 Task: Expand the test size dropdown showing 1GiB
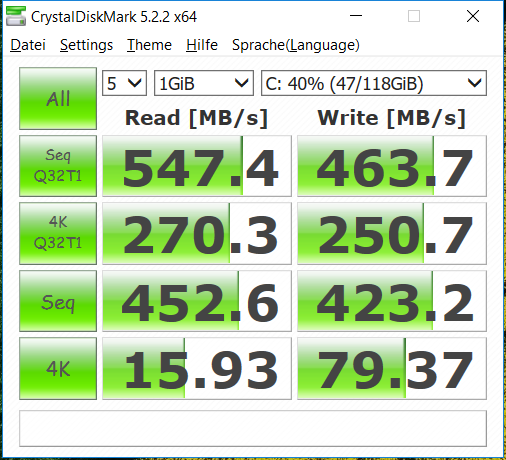point(204,83)
